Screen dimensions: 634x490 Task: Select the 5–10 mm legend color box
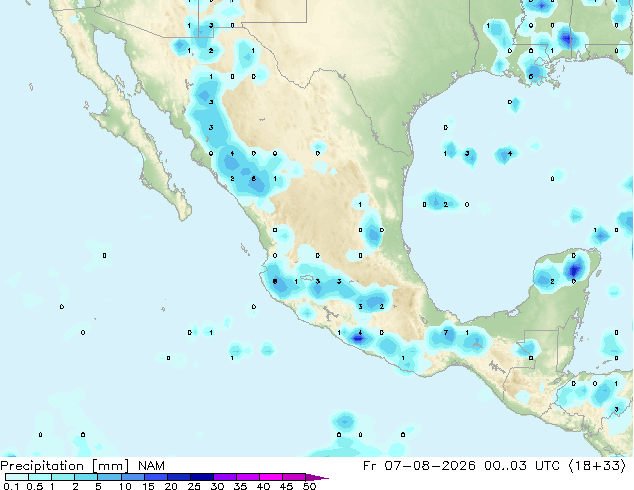pyautogui.click(x=110, y=477)
